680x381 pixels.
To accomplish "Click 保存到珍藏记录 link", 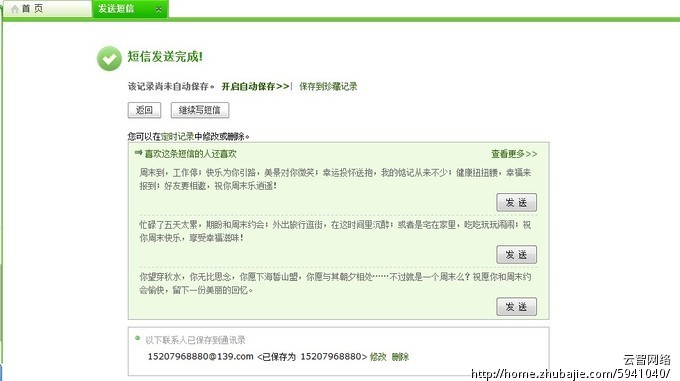I will coord(328,86).
